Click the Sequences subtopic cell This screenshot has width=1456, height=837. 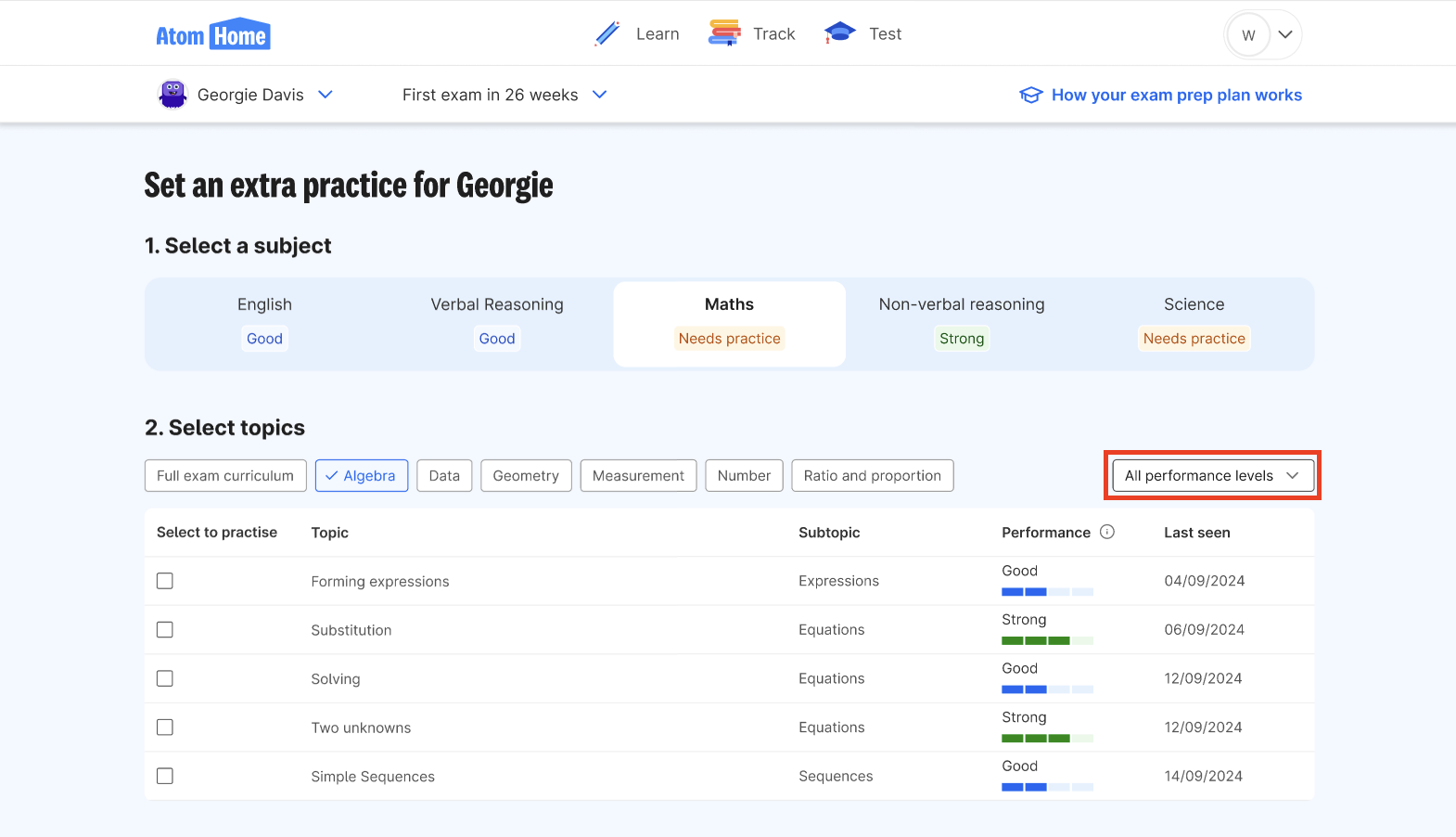coord(836,776)
